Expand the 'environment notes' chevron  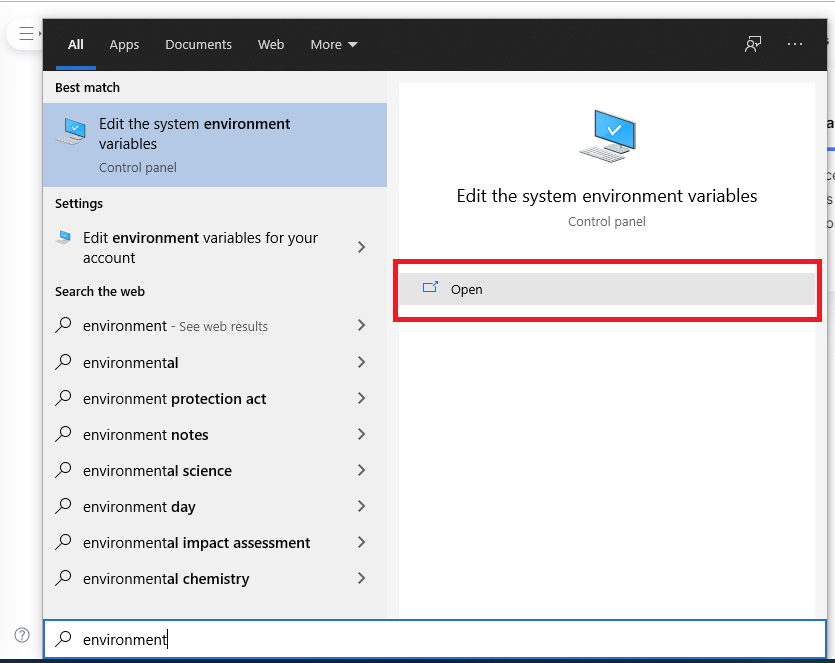click(x=362, y=435)
